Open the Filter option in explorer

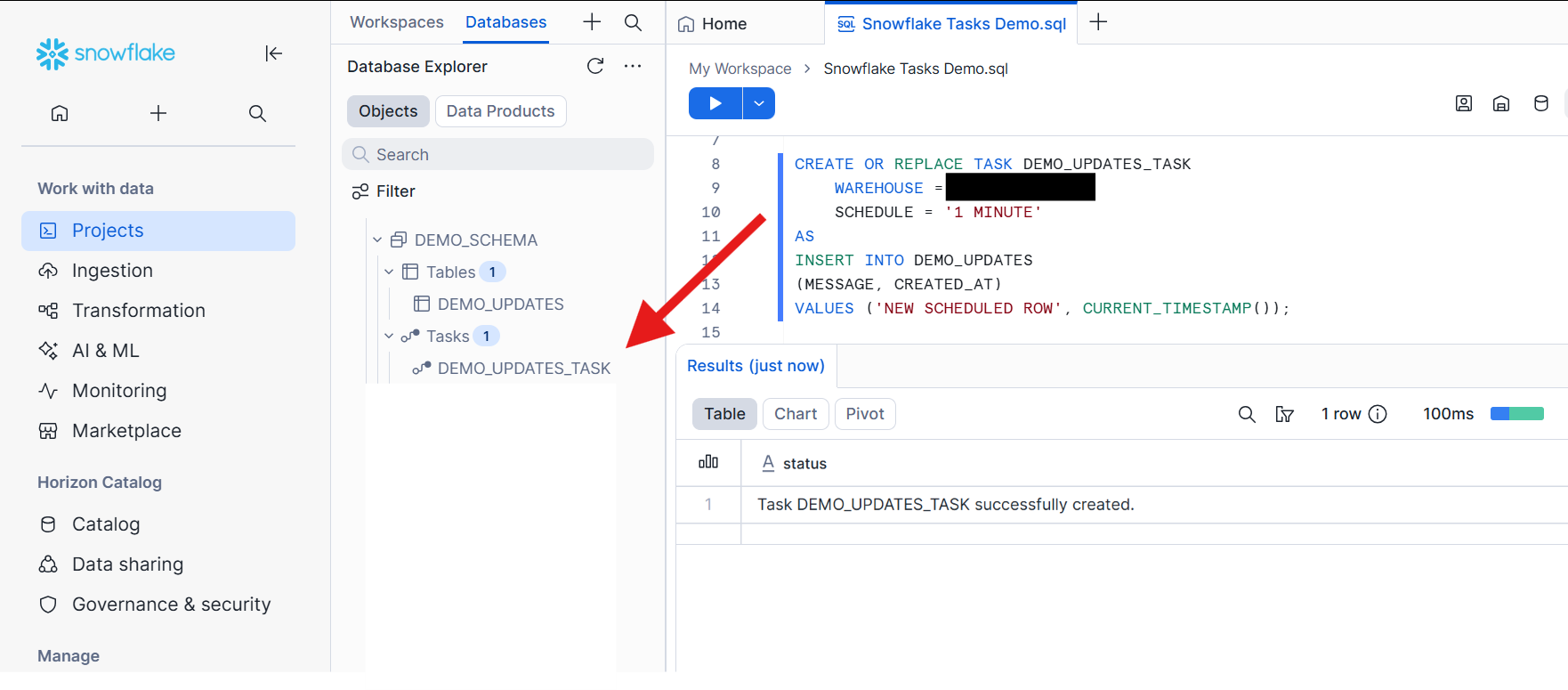[x=384, y=191]
